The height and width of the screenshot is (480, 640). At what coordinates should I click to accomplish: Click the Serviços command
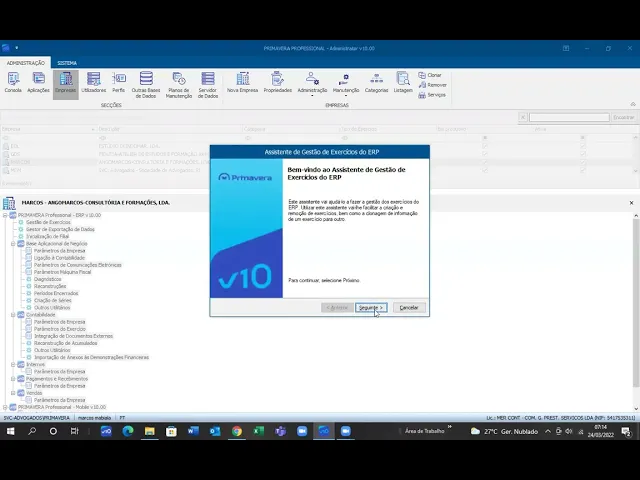tap(432, 95)
